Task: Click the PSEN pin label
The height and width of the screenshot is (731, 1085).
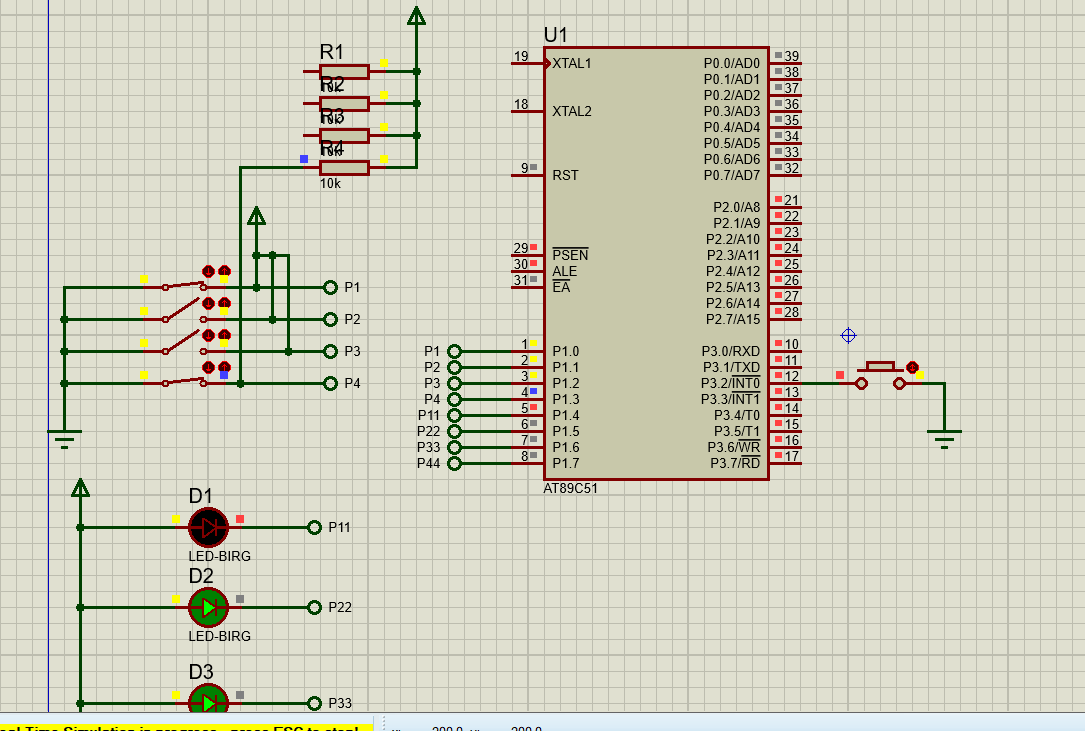Action: pos(570,255)
